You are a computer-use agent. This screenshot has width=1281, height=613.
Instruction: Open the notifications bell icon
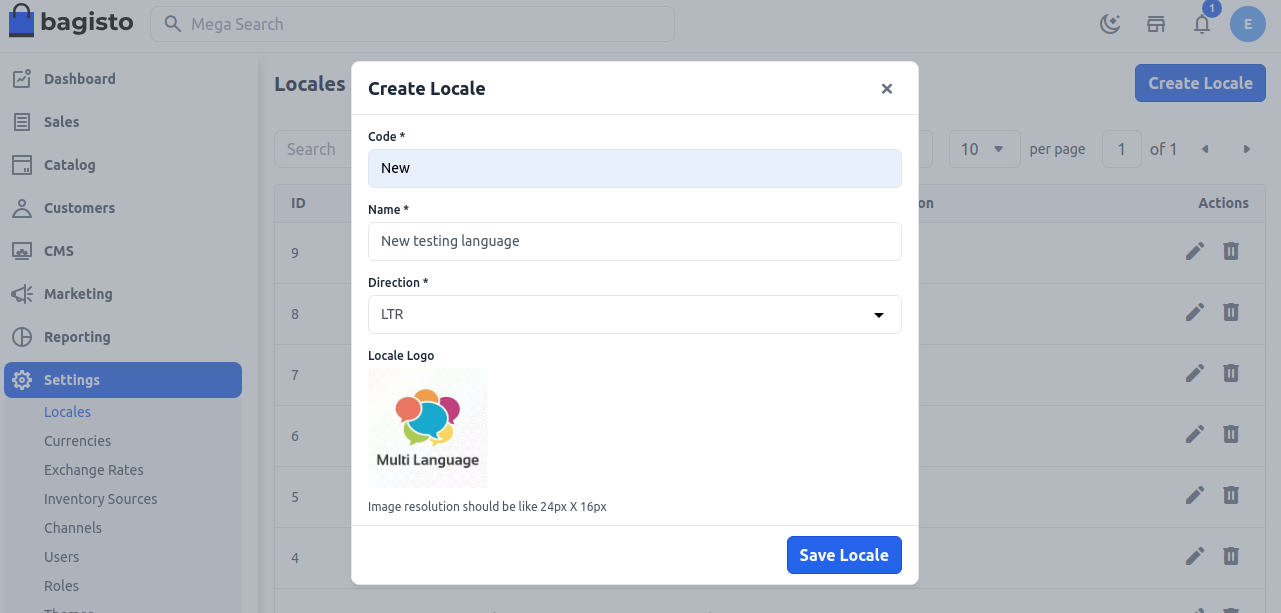1202,24
